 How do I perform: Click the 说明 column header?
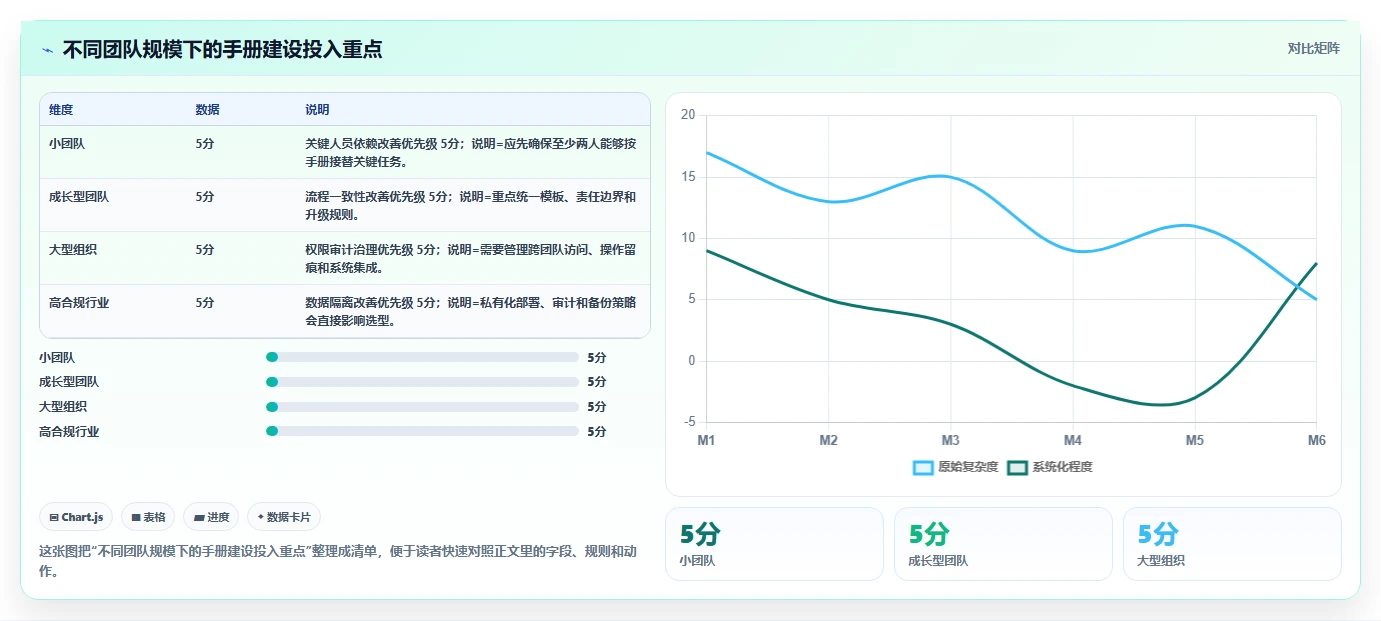[x=317, y=109]
